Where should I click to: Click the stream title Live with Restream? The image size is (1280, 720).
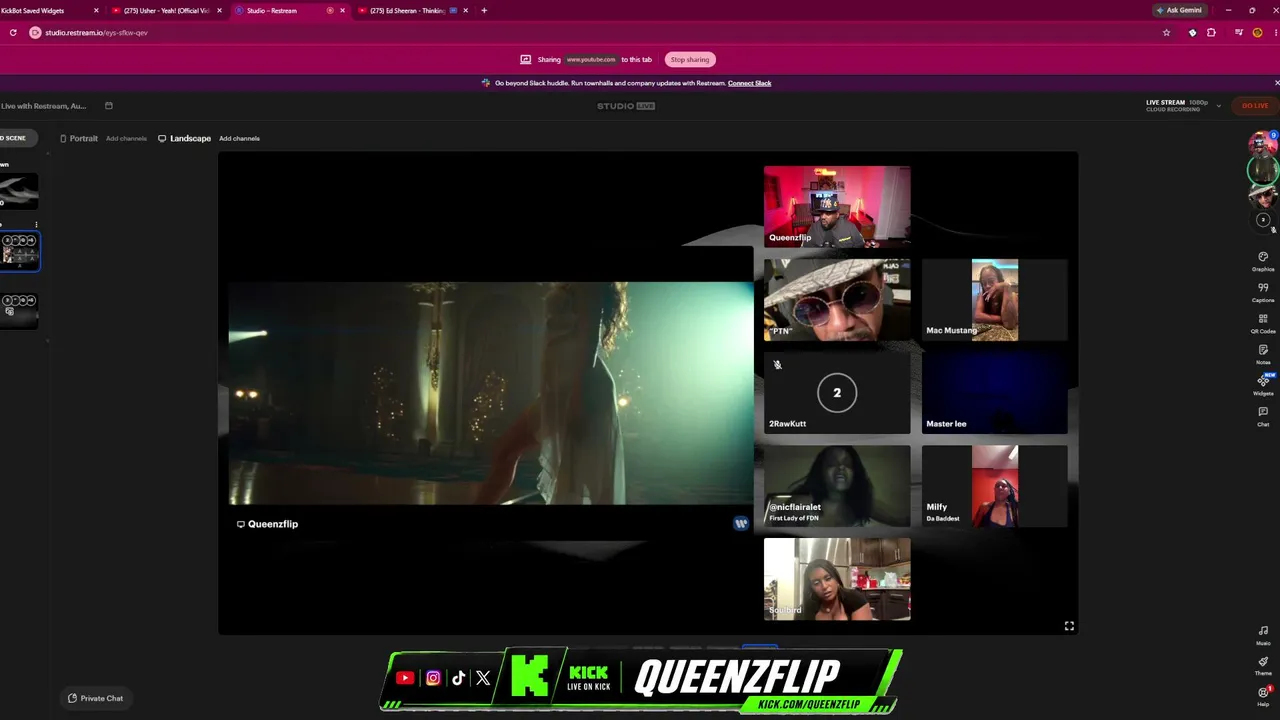[44, 105]
